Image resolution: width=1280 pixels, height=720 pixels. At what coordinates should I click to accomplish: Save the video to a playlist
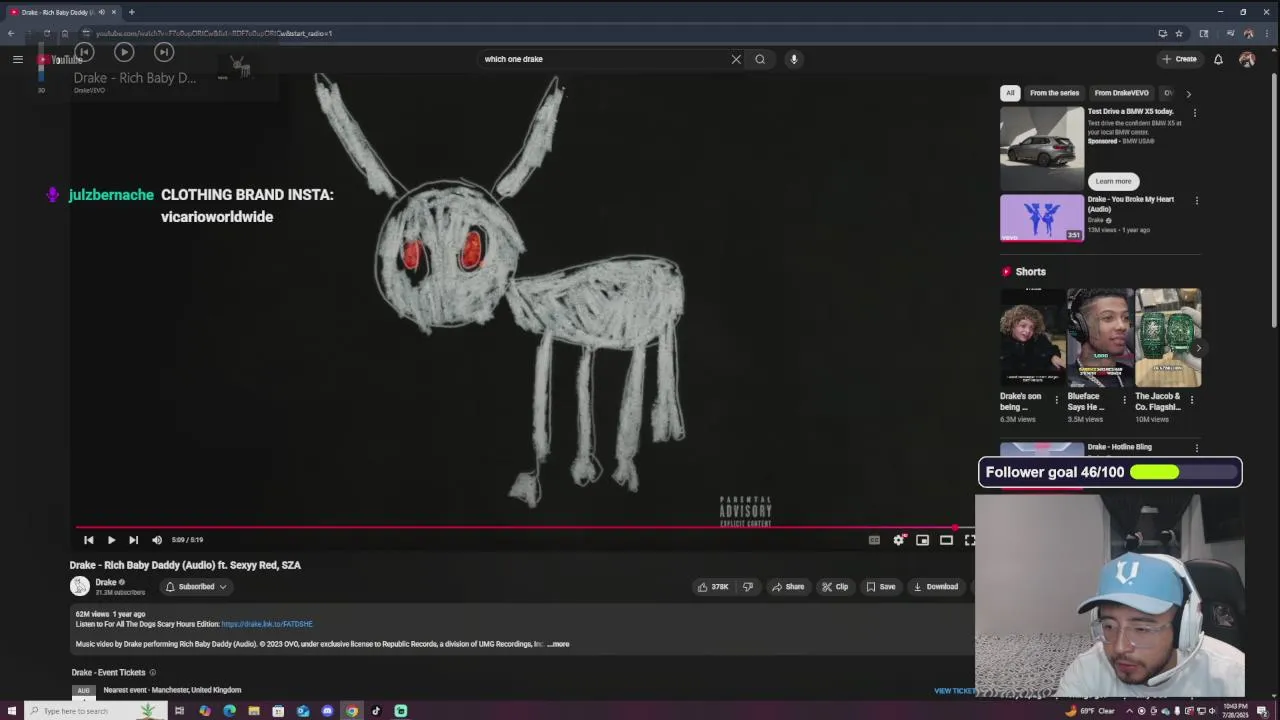[881, 587]
